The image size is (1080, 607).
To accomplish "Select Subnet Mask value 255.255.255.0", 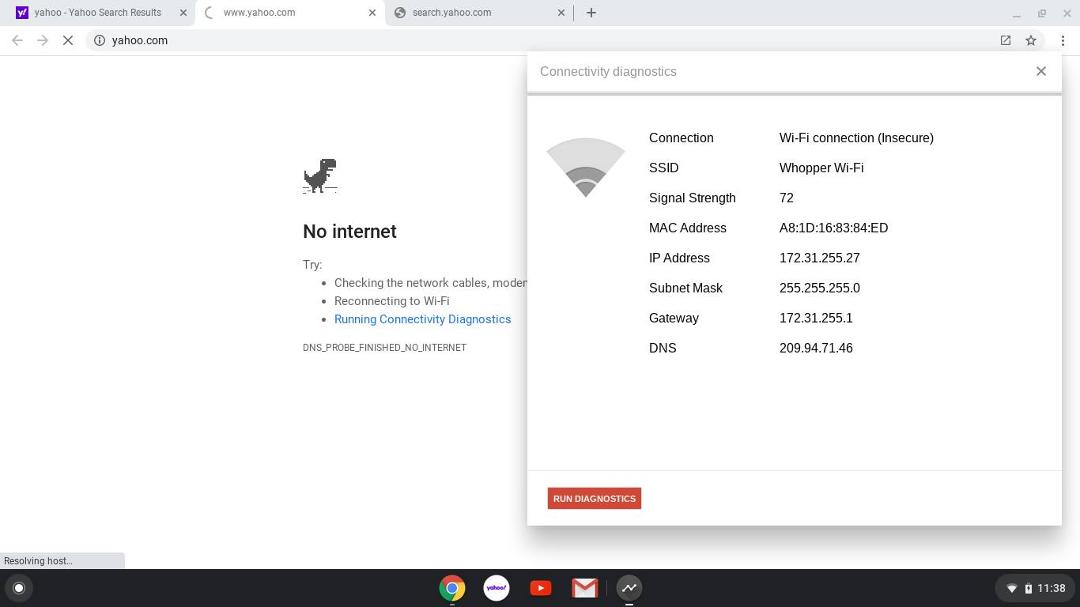I will 819,288.
